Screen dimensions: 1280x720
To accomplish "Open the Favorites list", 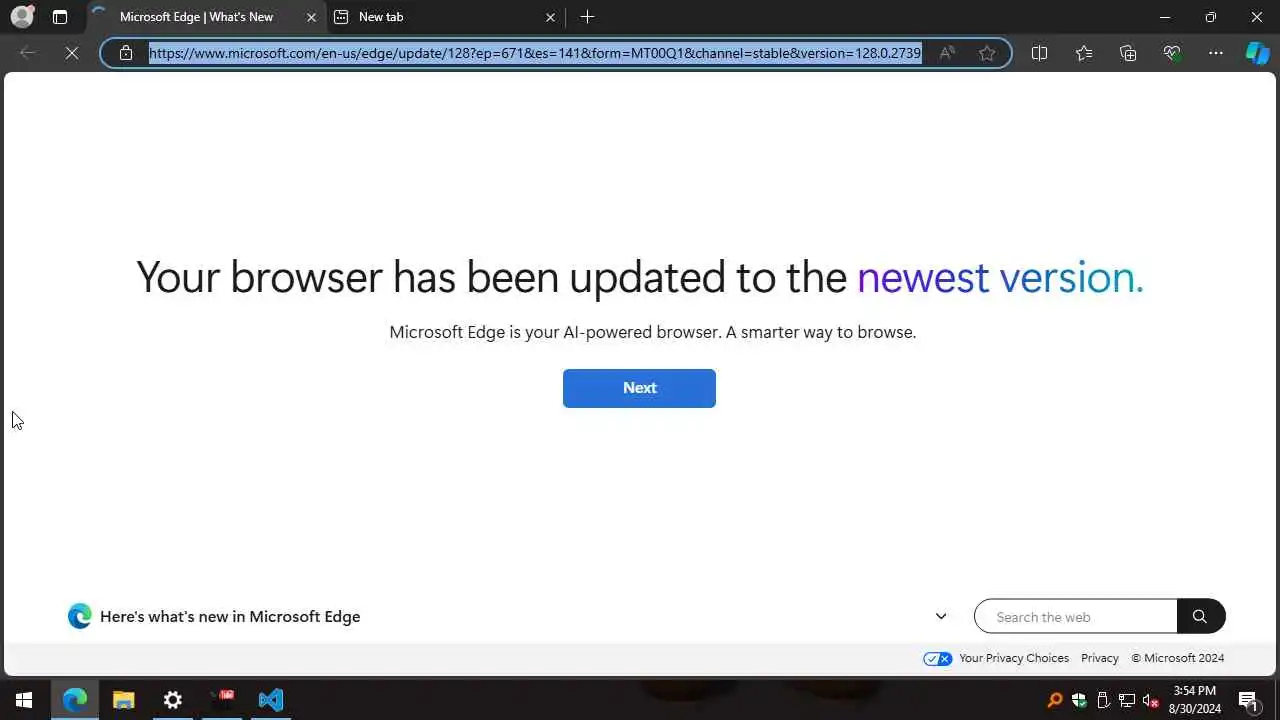I will pos(1084,53).
